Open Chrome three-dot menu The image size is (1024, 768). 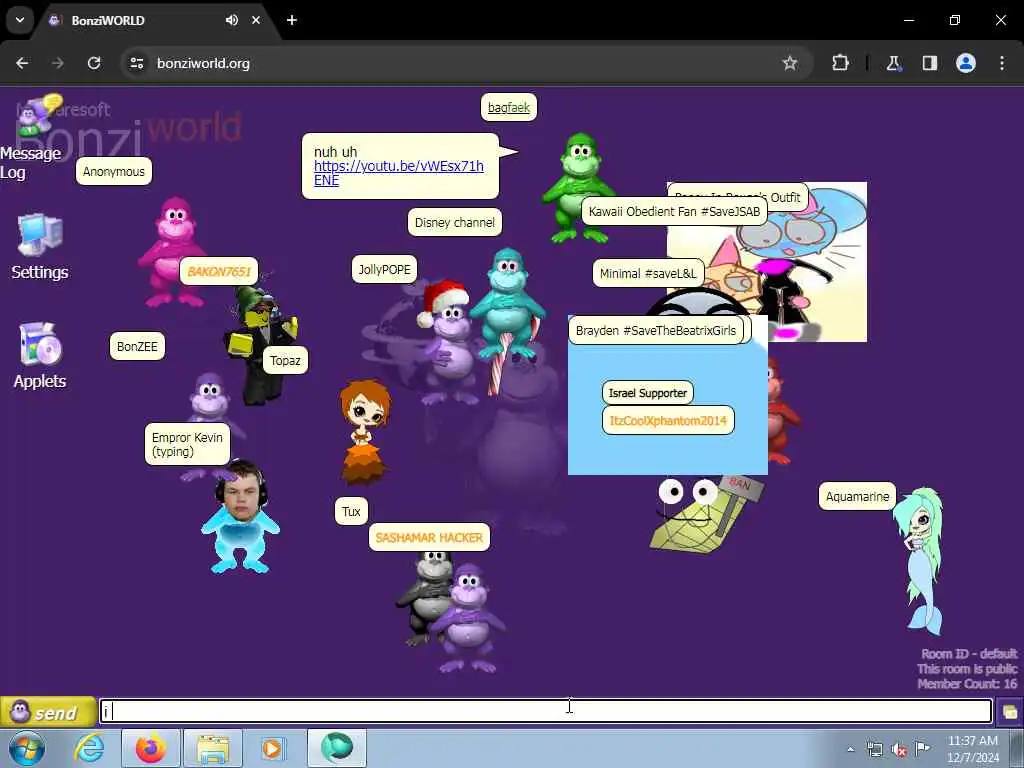pos(1002,63)
